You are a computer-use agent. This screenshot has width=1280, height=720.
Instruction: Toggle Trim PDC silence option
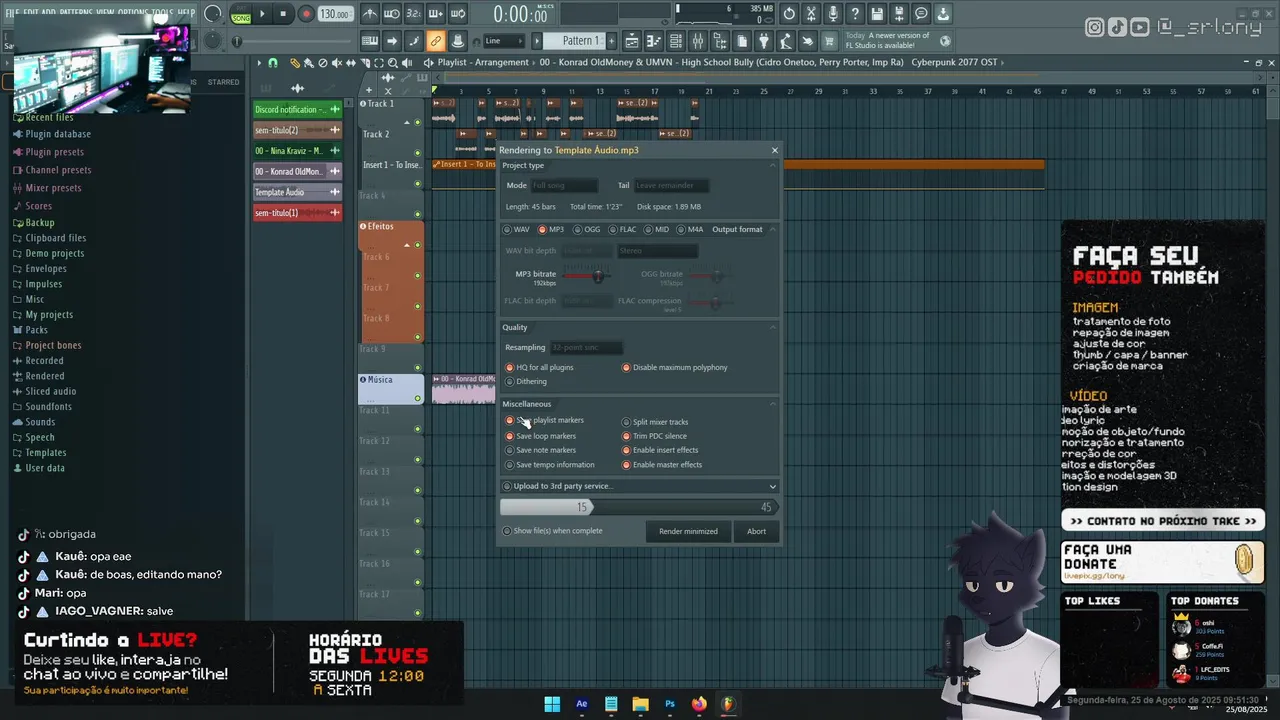pyautogui.click(x=654, y=436)
